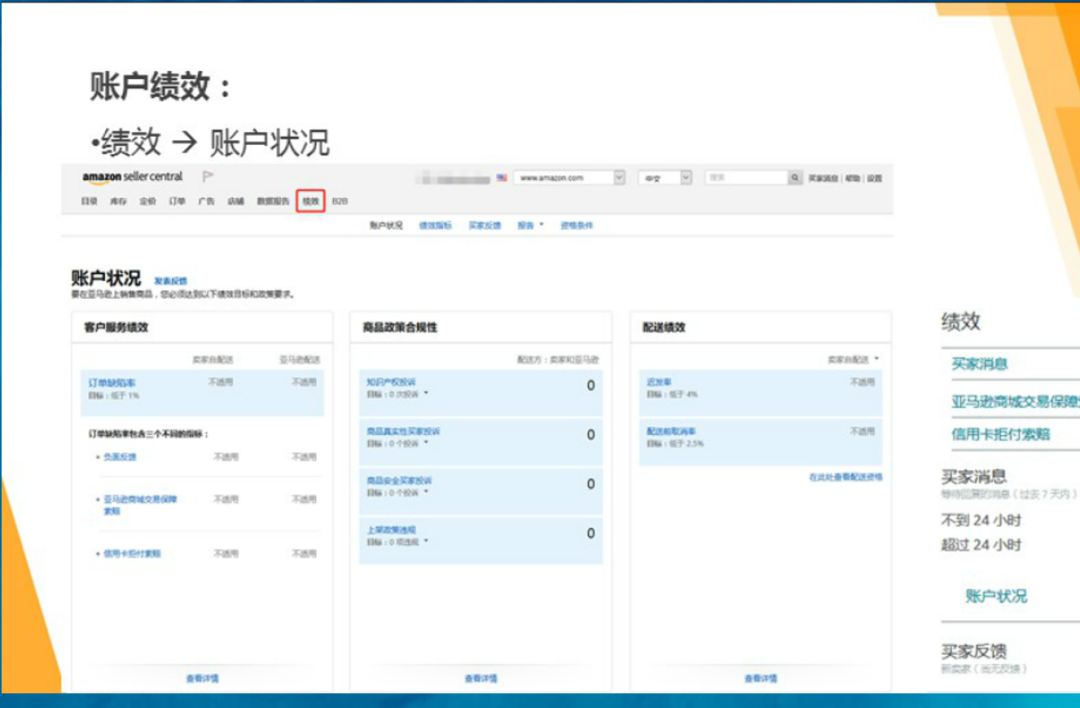Click into the search input field
The width and height of the screenshot is (1080, 708).
click(747, 178)
